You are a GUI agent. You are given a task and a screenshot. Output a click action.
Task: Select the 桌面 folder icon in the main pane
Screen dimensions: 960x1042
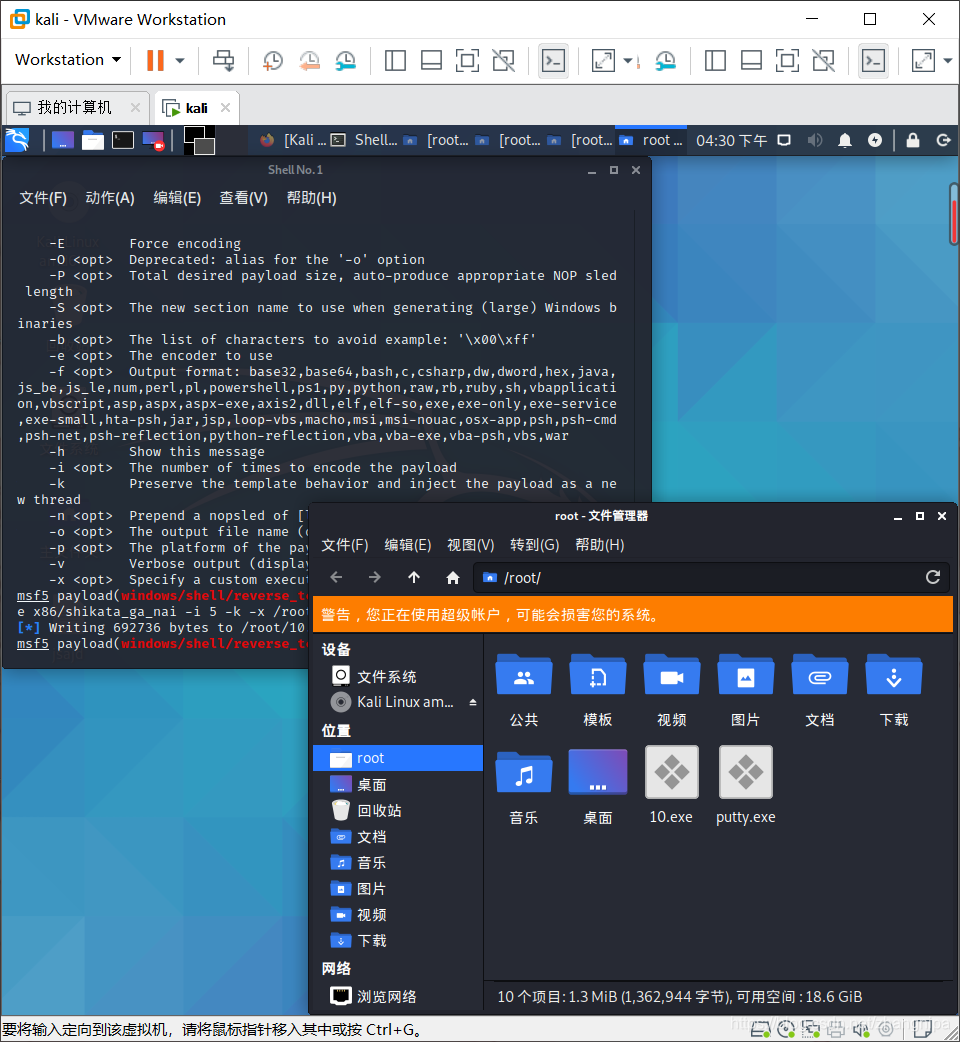[597, 772]
